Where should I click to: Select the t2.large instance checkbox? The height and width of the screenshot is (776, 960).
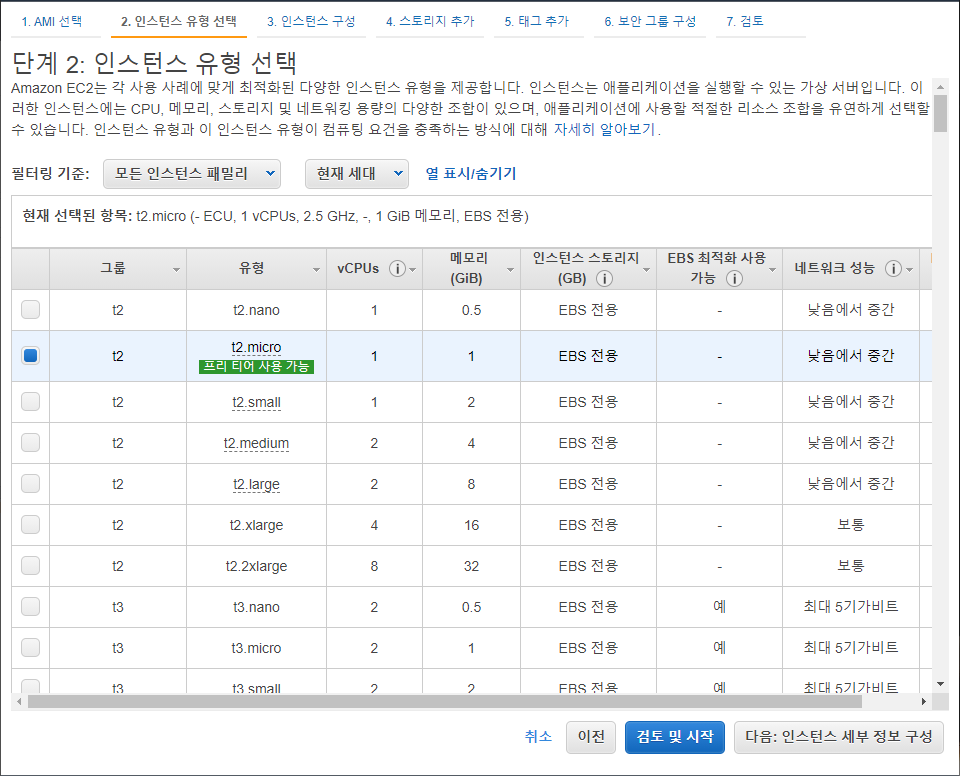coord(31,483)
